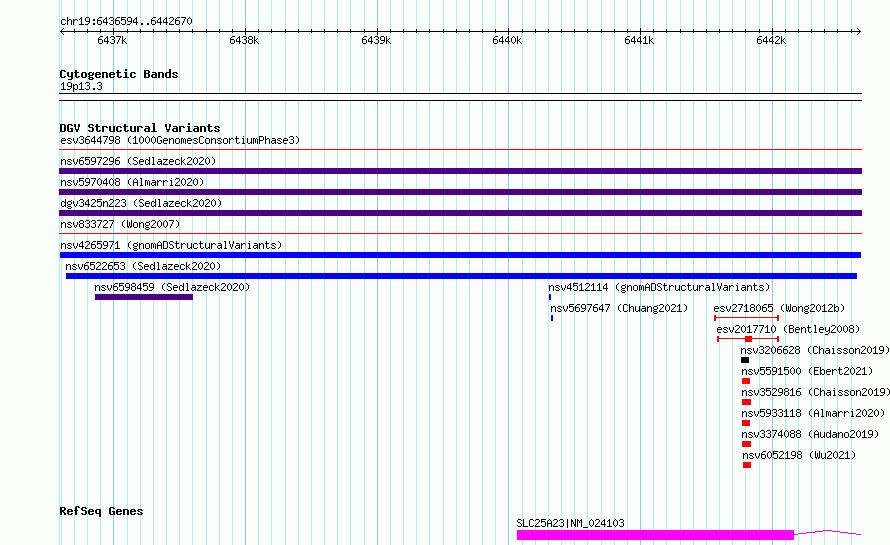Open nsv5697647 (Chuang2021) label
Screen dimensions: 890x545
[619, 308]
